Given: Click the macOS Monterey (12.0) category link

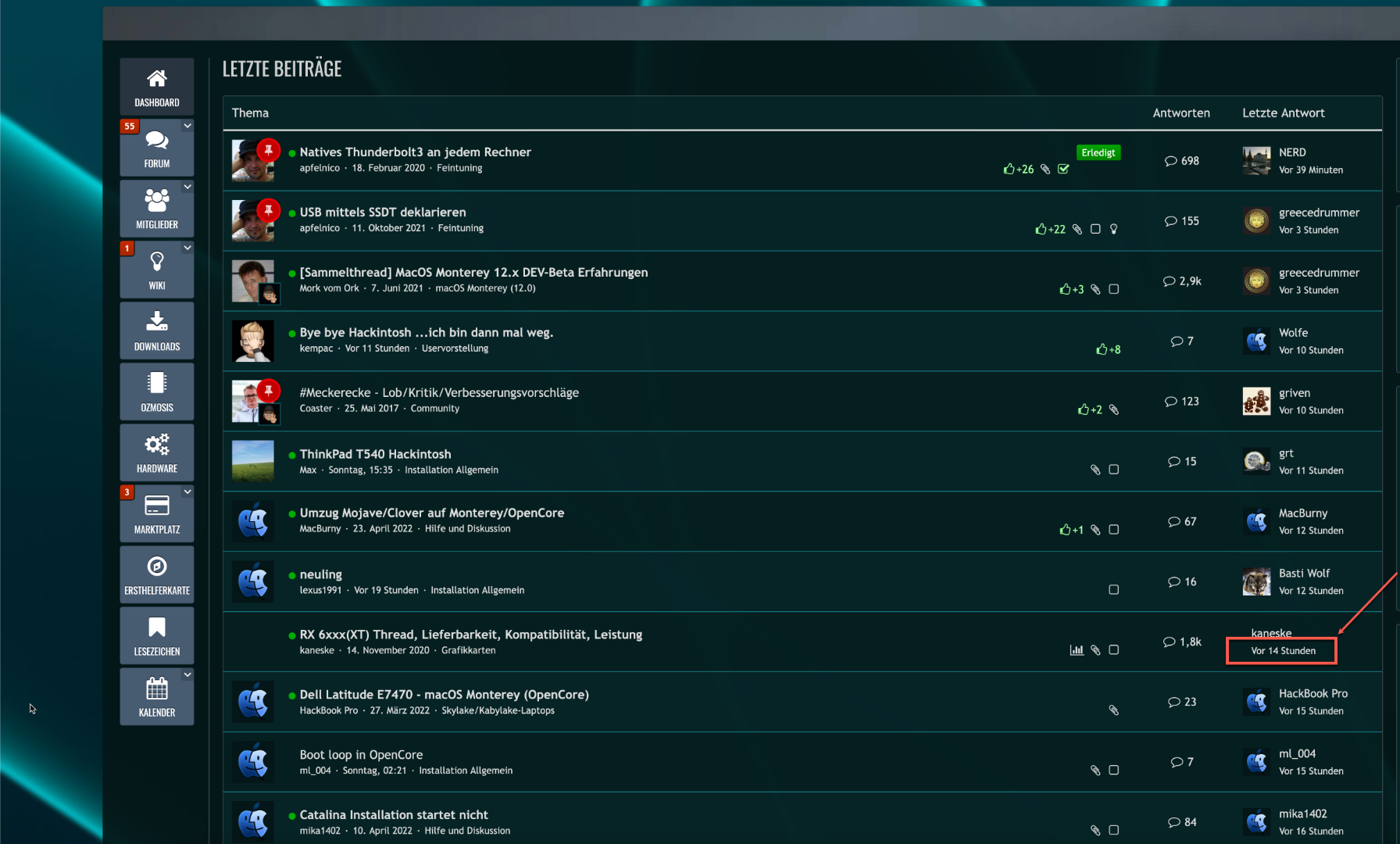Looking at the screenshot, I should click(x=485, y=288).
